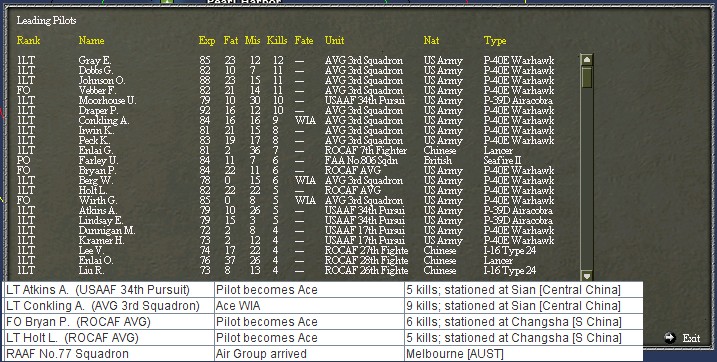The height and width of the screenshot is (362, 717).
Task: Select pilot Dobbs G.
Action: [96, 70]
